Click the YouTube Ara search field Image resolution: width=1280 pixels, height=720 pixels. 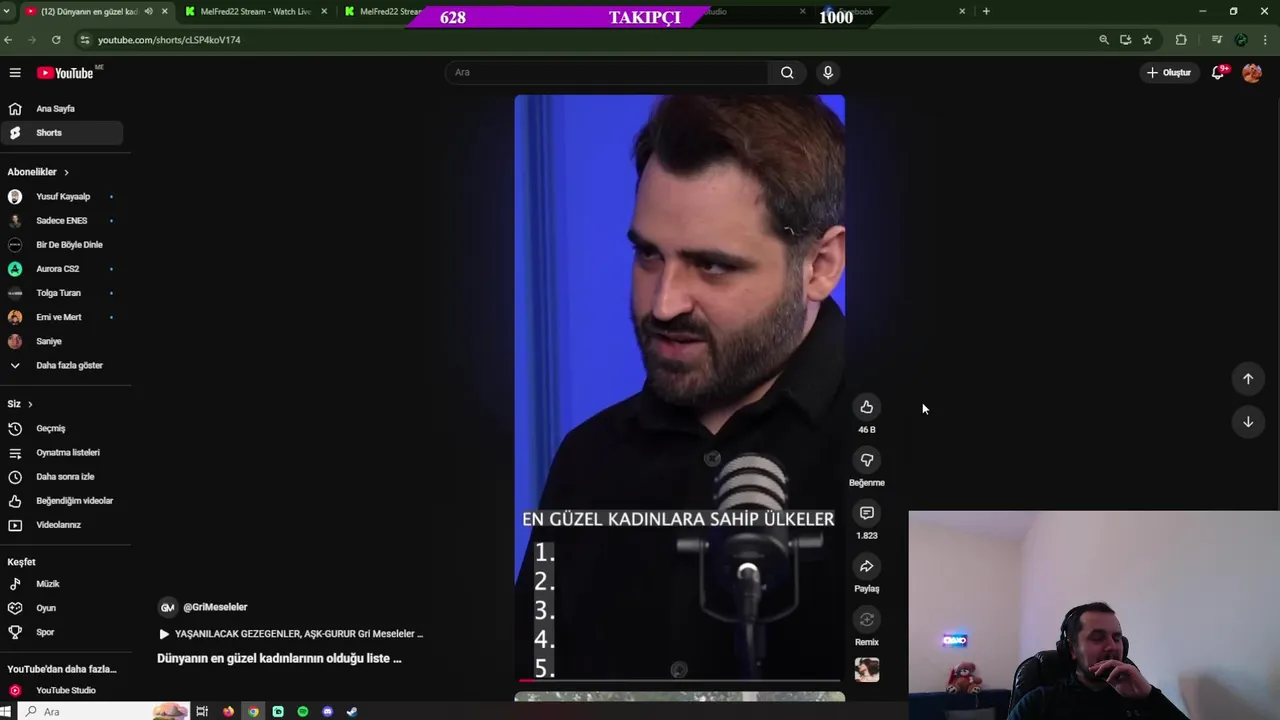coord(606,73)
